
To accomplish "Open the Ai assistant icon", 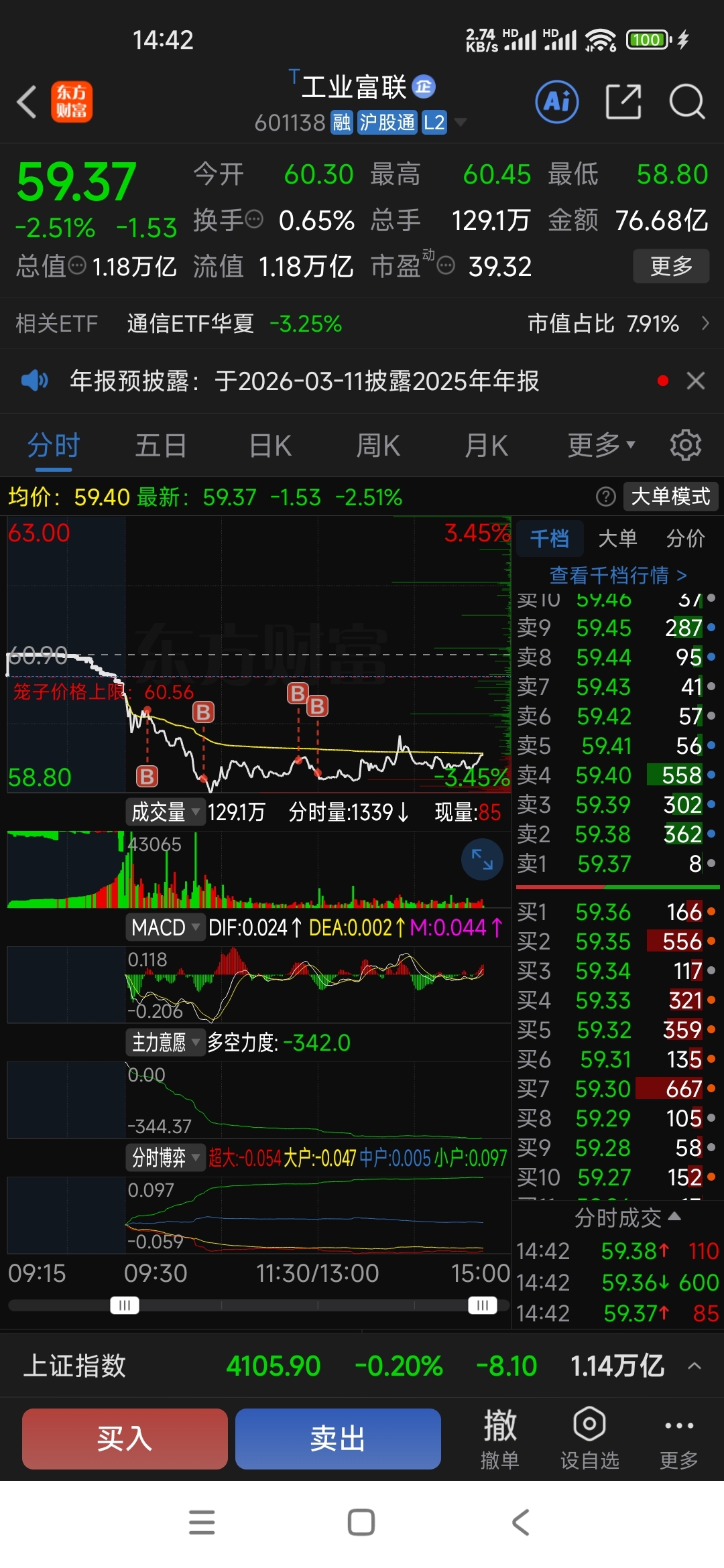I will point(556,102).
